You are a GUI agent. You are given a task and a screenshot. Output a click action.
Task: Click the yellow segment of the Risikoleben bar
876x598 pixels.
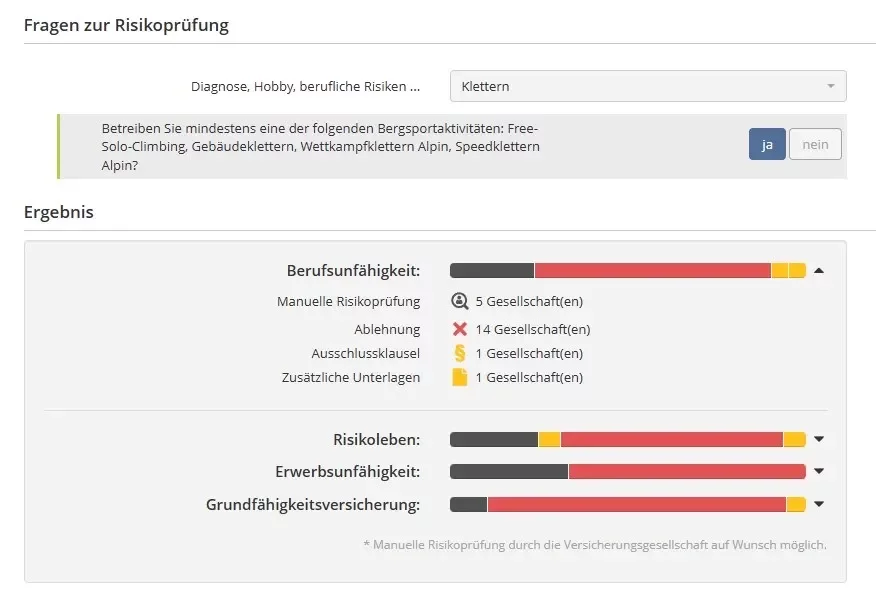click(548, 438)
